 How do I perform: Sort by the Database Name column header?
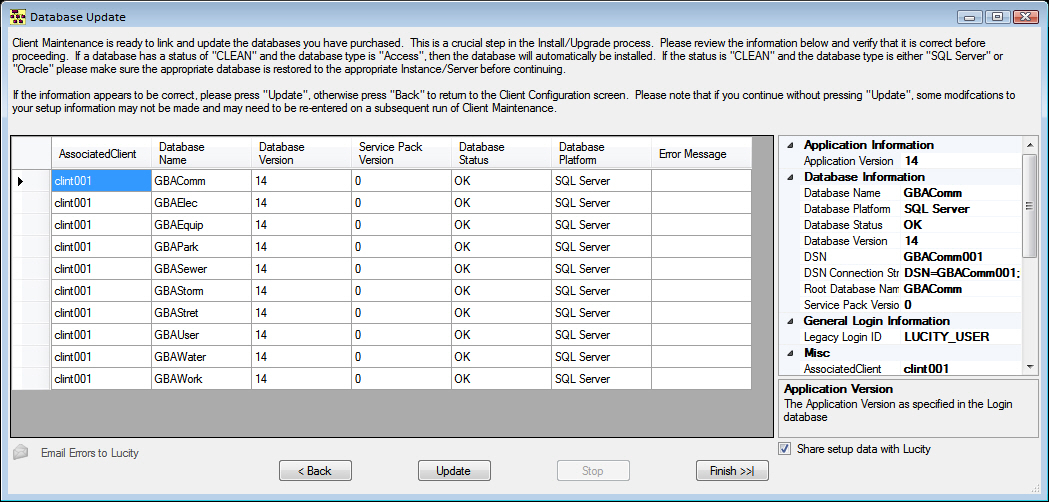click(201, 154)
